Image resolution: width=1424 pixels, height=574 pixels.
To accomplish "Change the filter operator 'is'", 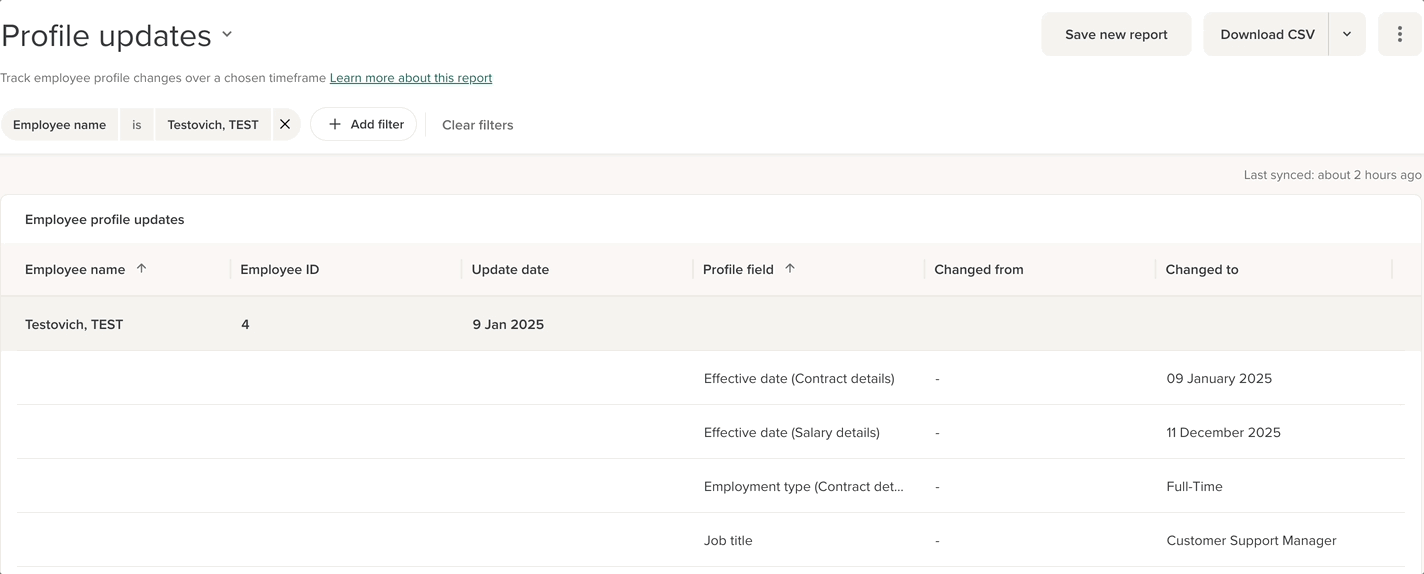I will coord(137,125).
